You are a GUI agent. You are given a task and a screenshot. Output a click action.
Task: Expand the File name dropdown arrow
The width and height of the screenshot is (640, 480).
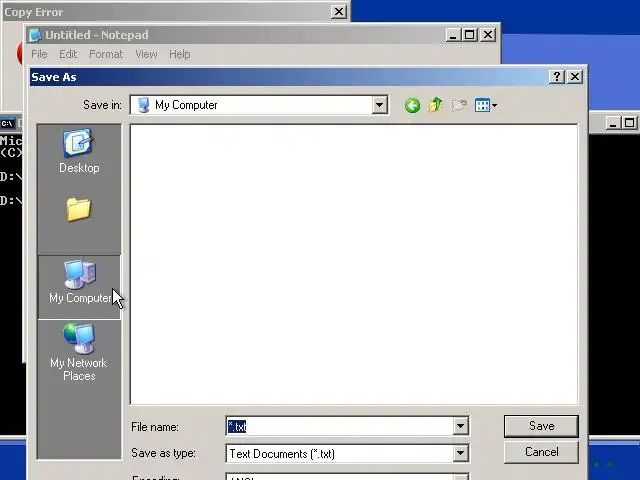pos(460,426)
